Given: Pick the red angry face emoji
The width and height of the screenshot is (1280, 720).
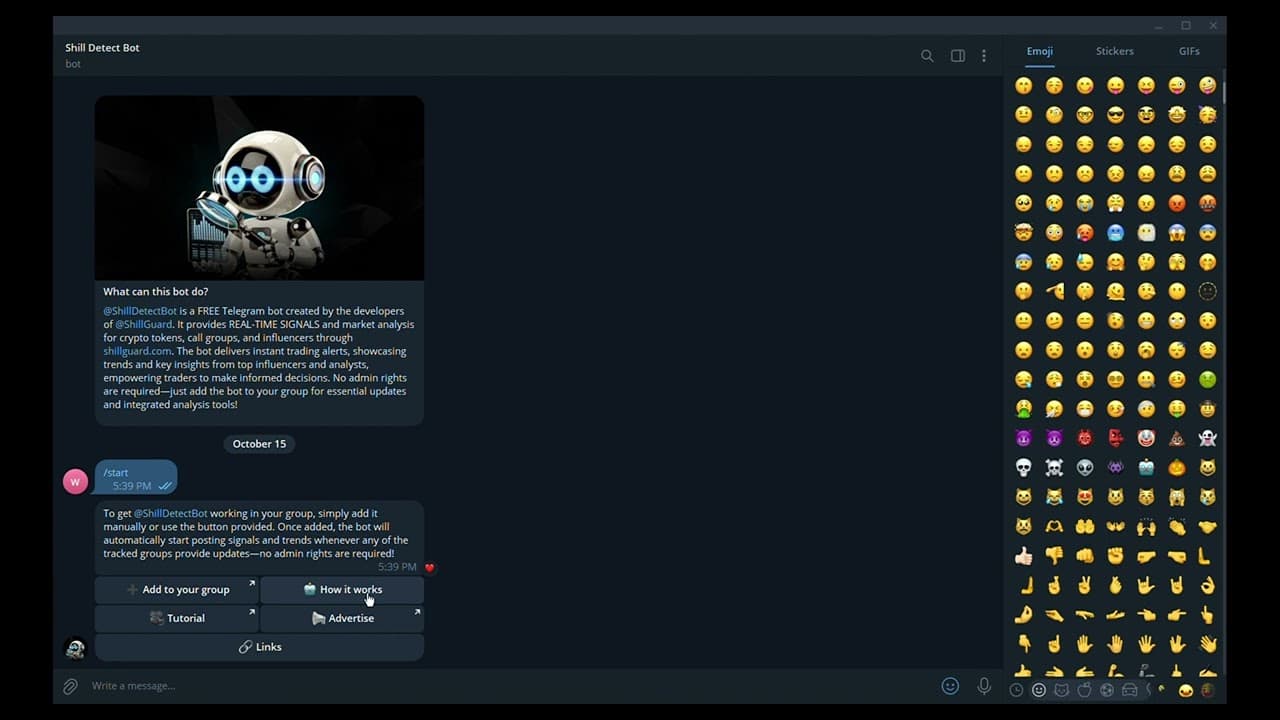Looking at the screenshot, I should pos(1177,203).
